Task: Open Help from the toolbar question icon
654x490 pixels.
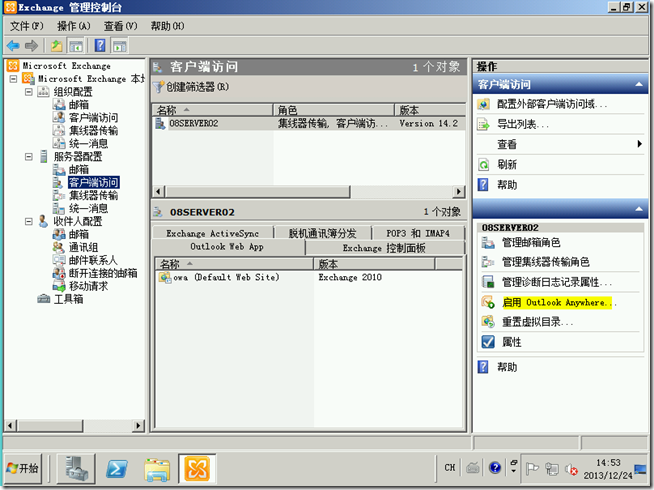Action: [100, 45]
